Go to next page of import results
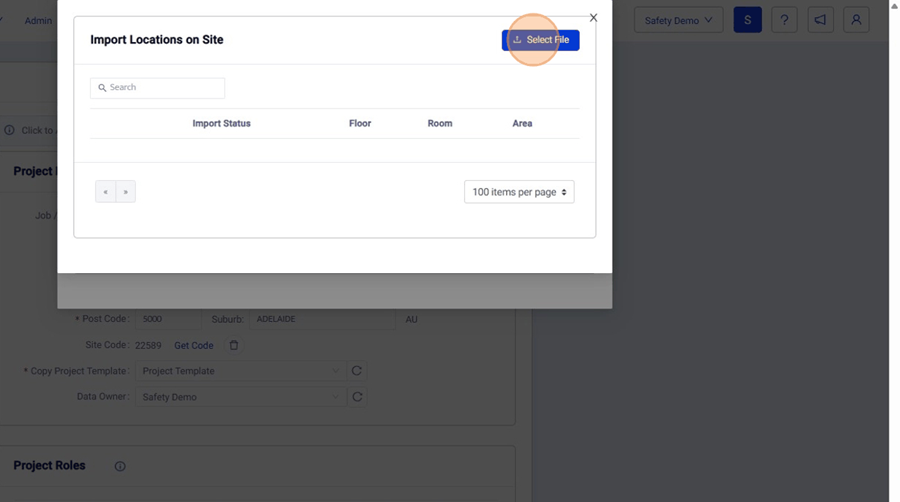The image size is (900, 502). [x=125, y=192]
